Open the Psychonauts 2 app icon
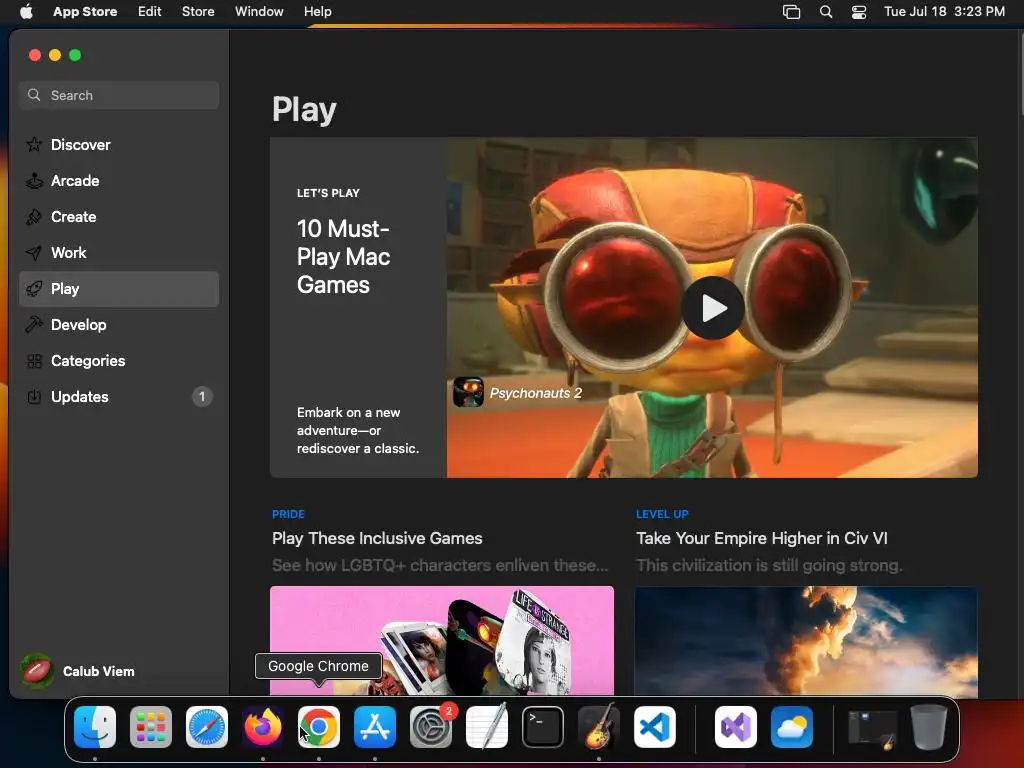This screenshot has width=1024, height=768. pyautogui.click(x=468, y=392)
